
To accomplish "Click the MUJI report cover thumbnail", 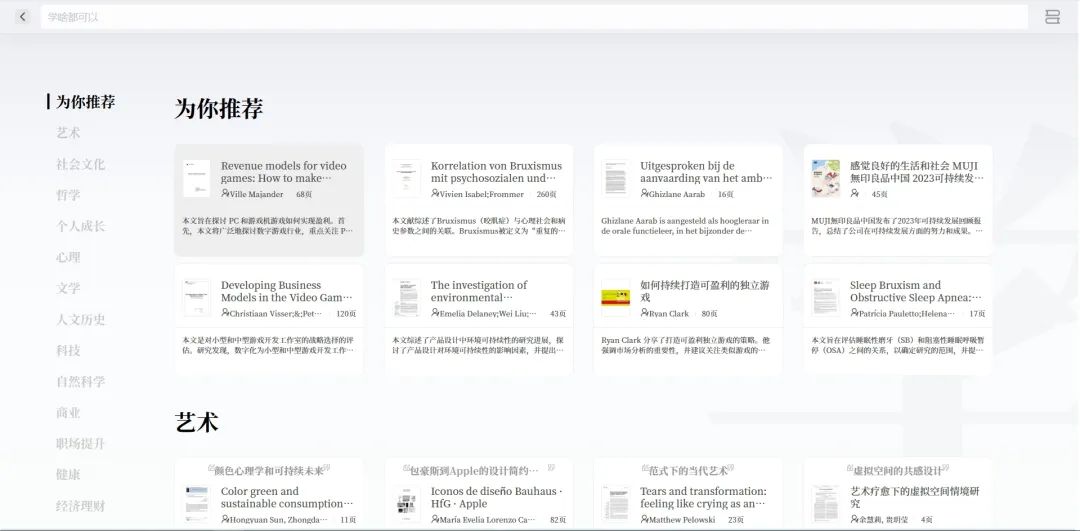I will pos(826,178).
